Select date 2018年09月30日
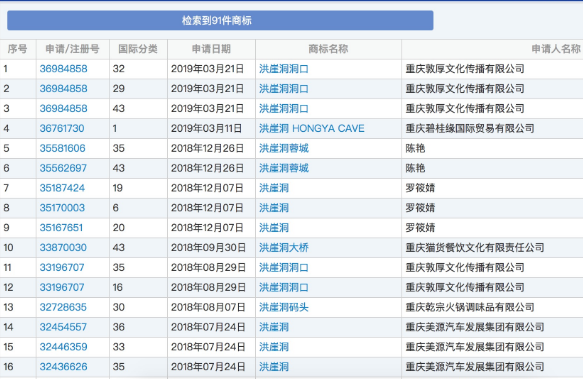Screen dimensions: 583x379 pos(208,248)
